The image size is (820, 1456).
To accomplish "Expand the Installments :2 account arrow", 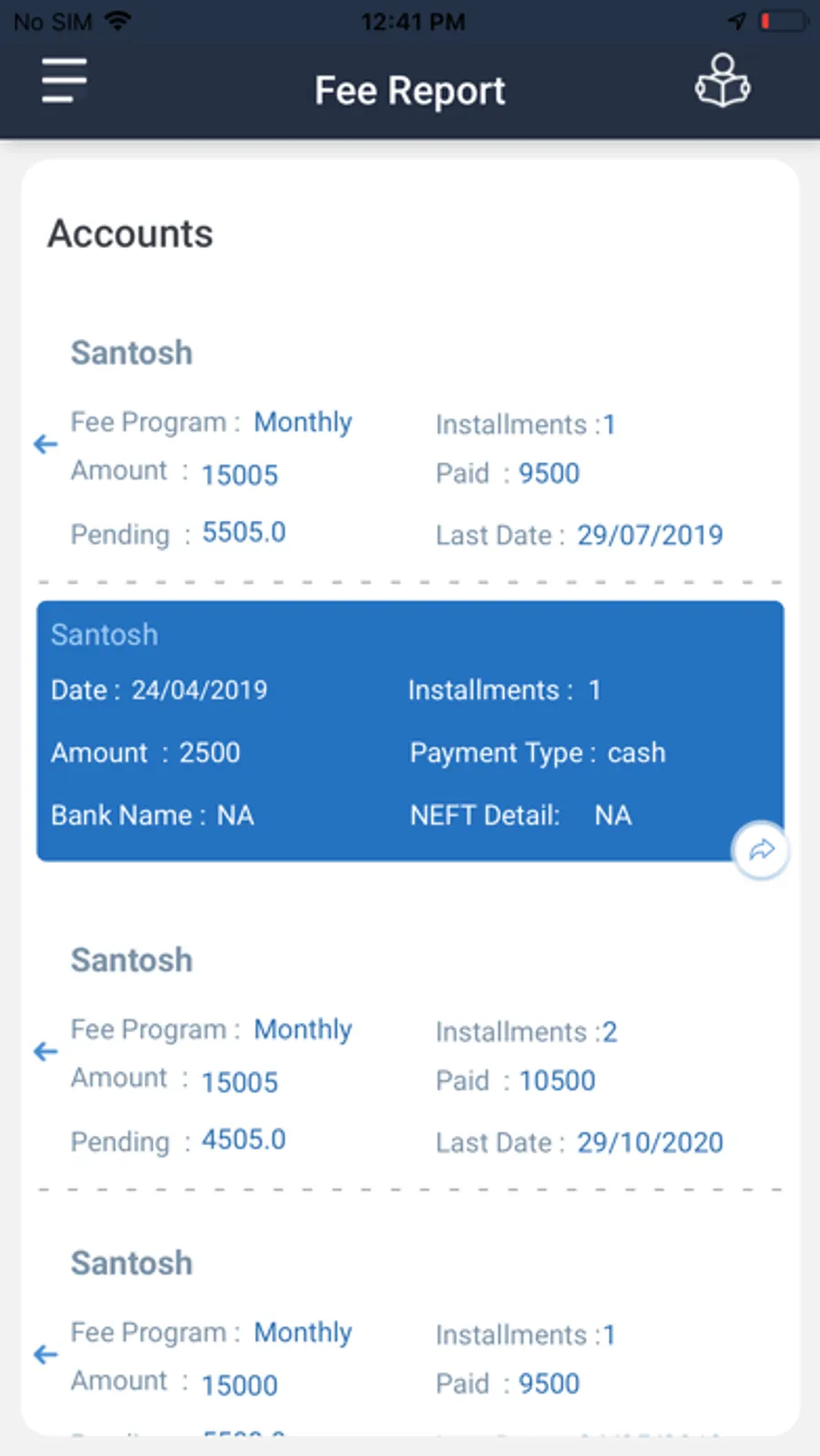I will (46, 1051).
